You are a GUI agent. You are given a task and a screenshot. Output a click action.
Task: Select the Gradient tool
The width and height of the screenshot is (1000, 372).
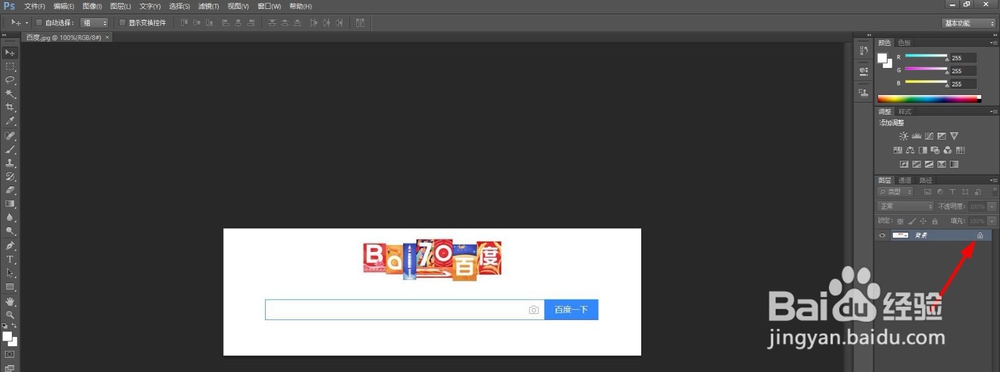coord(10,204)
